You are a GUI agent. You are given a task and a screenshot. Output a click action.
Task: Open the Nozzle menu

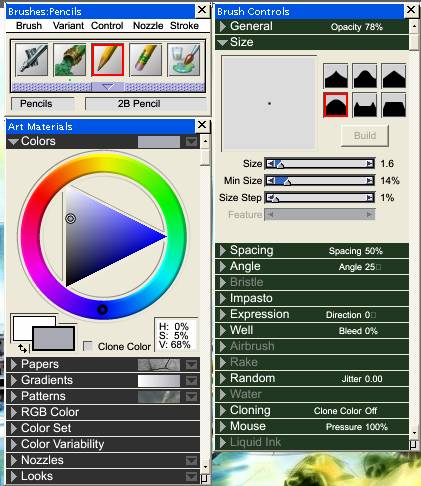point(148,26)
